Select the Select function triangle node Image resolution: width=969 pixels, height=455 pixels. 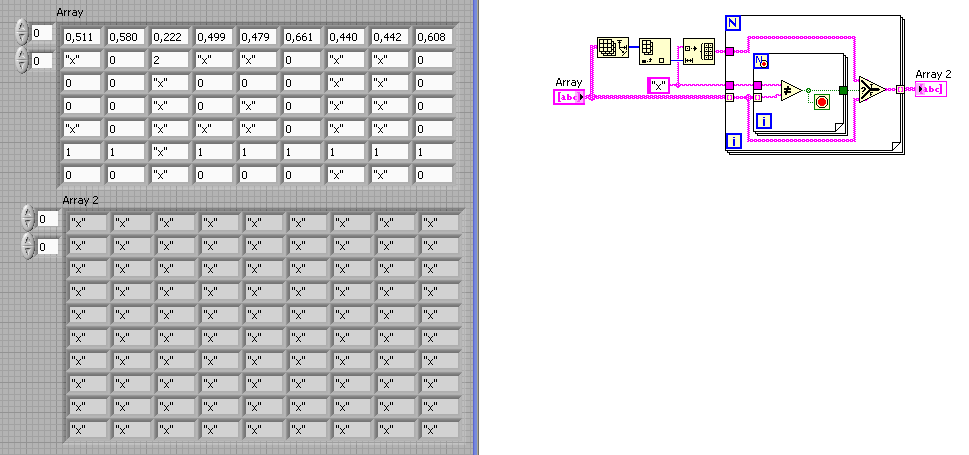tap(872, 90)
